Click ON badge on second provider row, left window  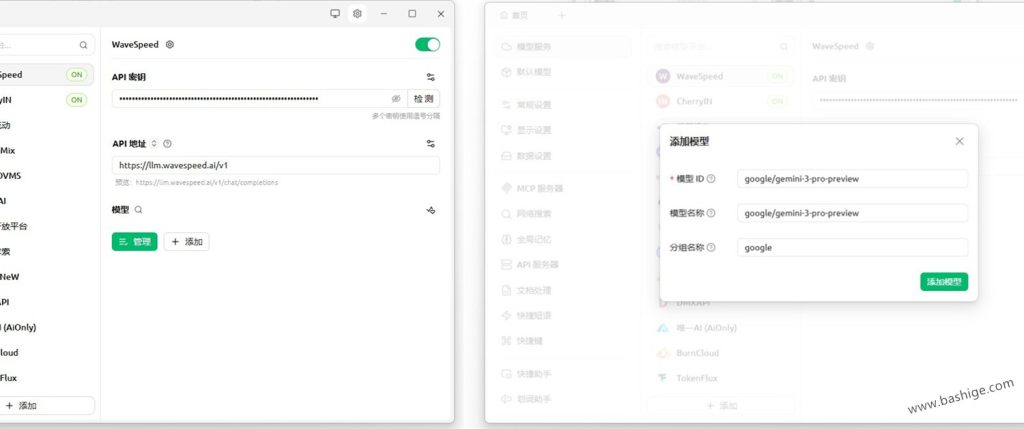pyautogui.click(x=77, y=100)
